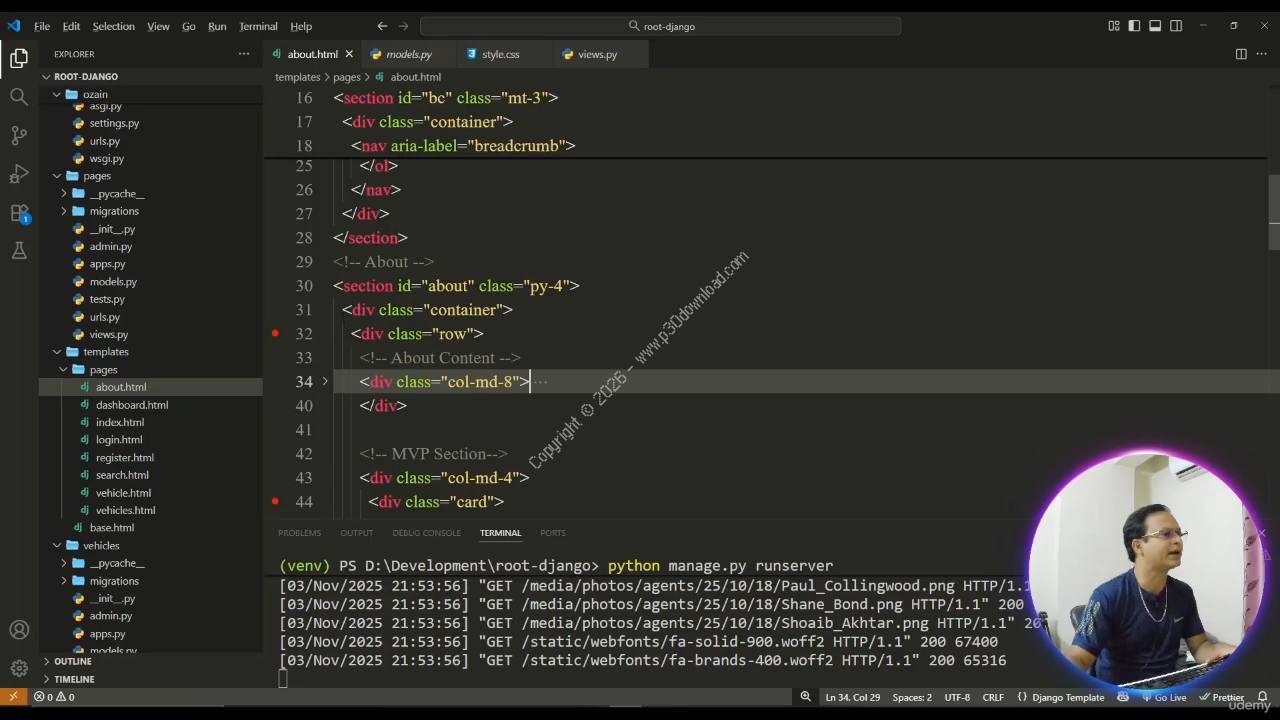Image resolution: width=1280 pixels, height=720 pixels.
Task: Open the Manage gear icon
Action: [19, 668]
